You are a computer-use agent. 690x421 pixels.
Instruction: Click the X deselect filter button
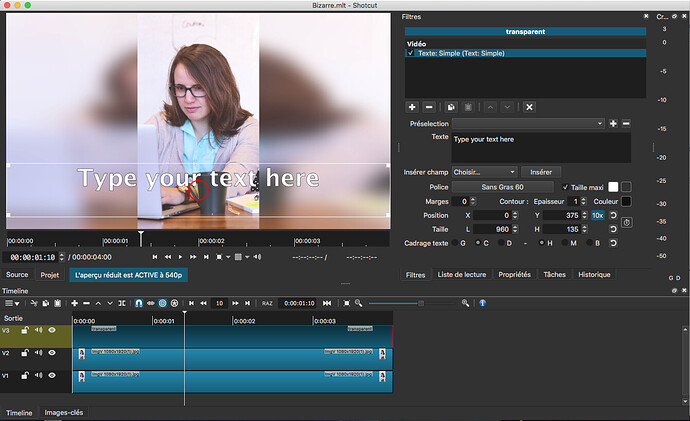click(529, 107)
